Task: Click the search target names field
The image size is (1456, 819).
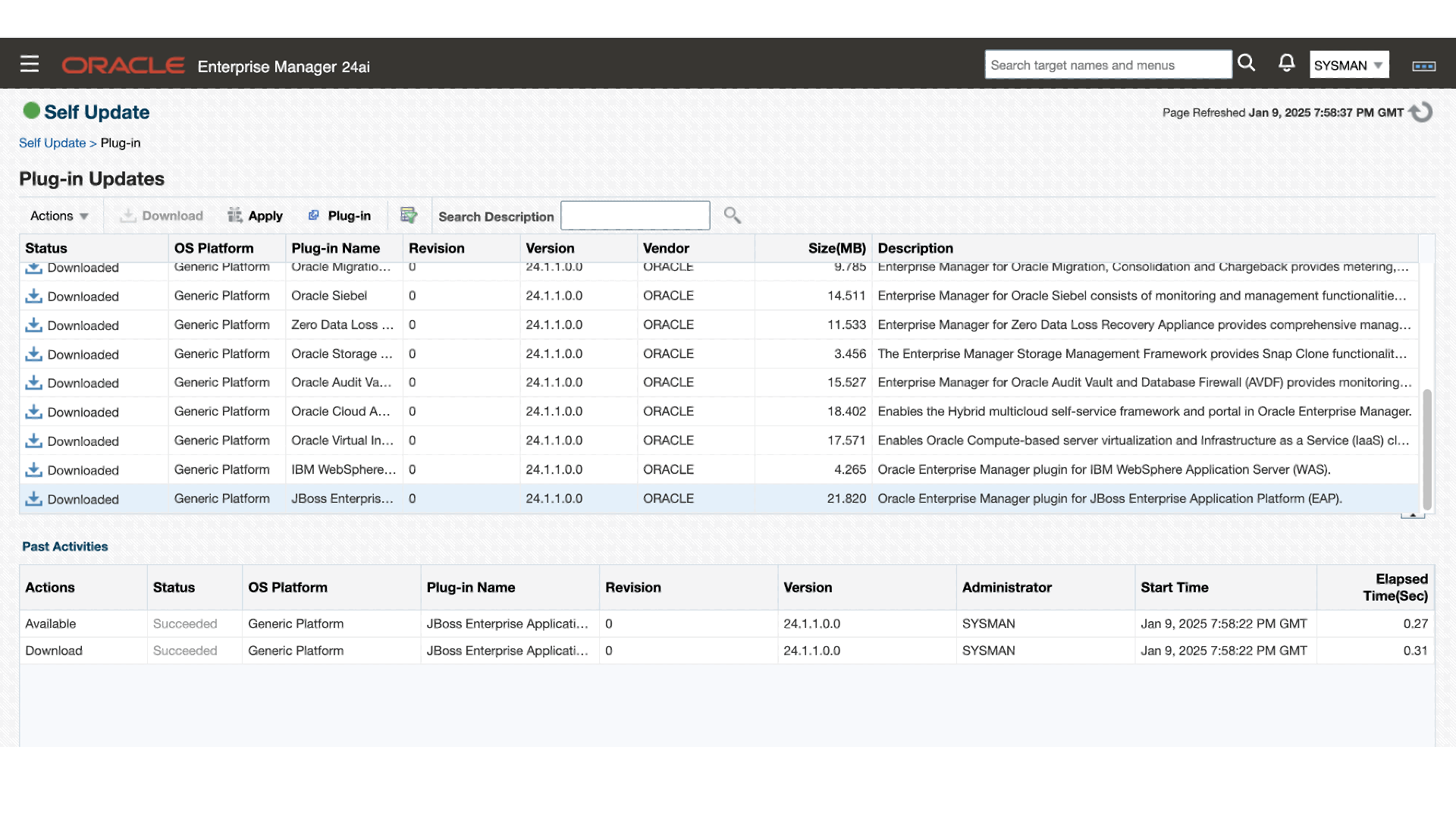Action: [x=1107, y=65]
